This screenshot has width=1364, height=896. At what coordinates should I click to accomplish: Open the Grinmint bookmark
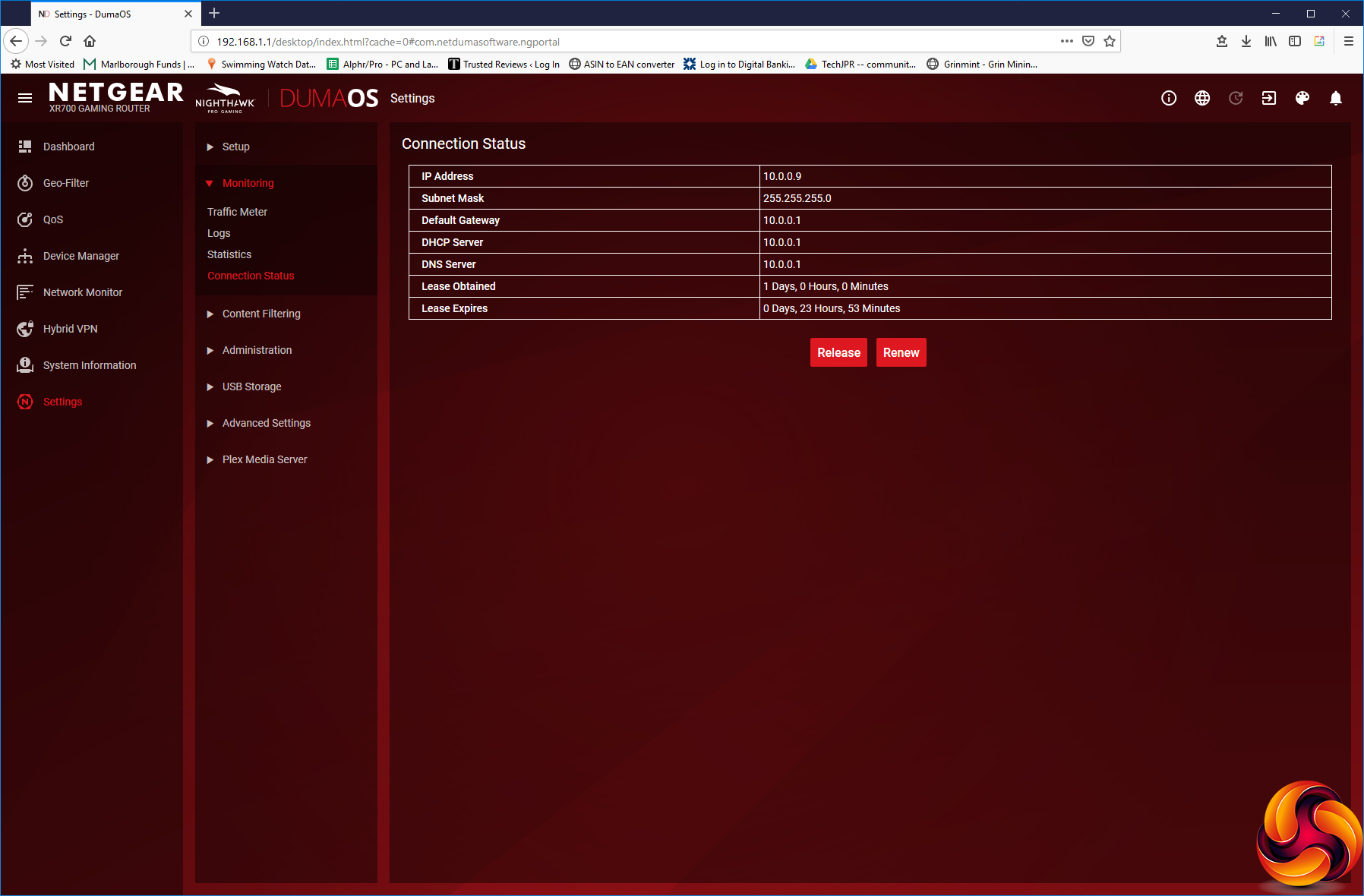[x=982, y=64]
